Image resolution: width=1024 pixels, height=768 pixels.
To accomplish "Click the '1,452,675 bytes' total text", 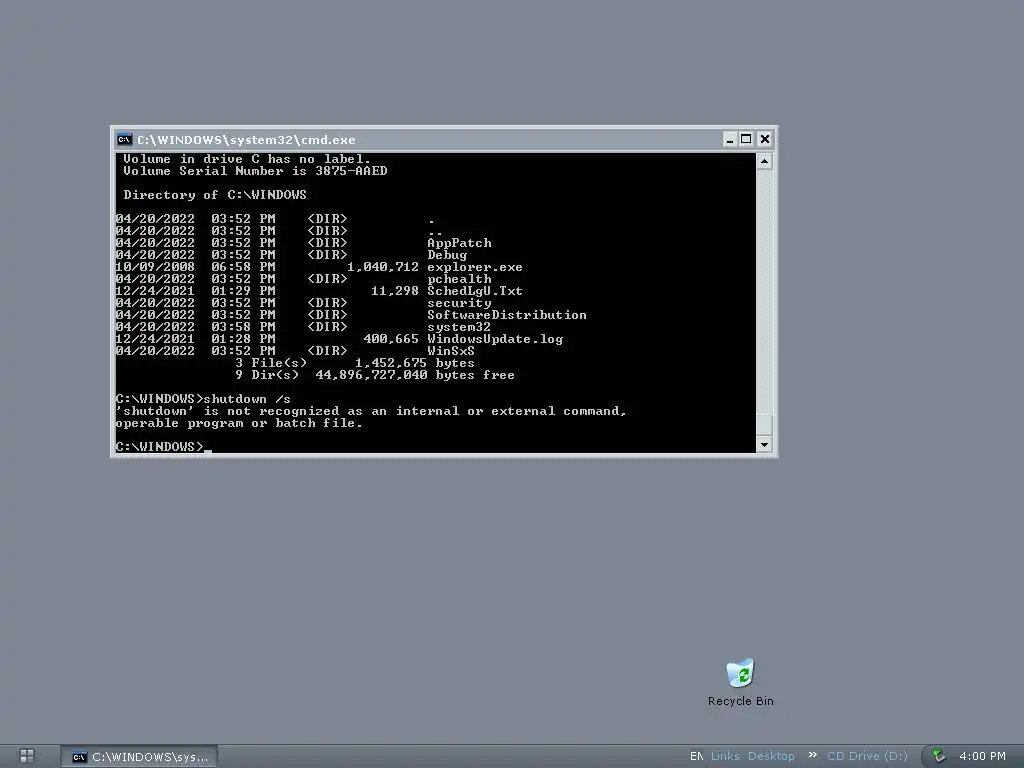I will click(415, 363).
